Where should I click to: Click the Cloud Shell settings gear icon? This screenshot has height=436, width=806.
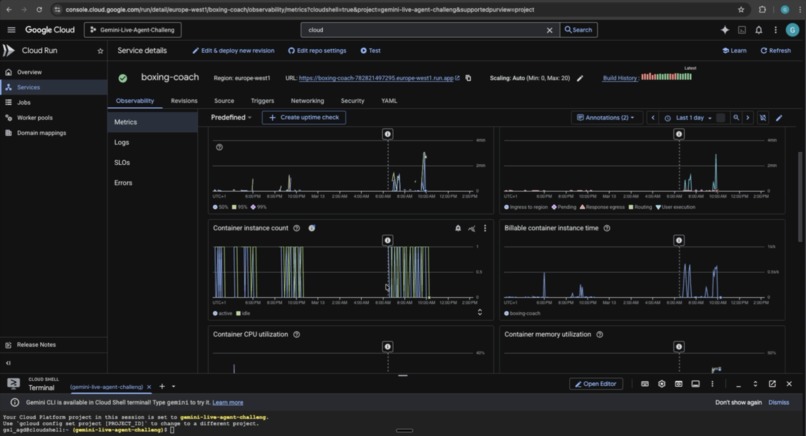(662, 384)
